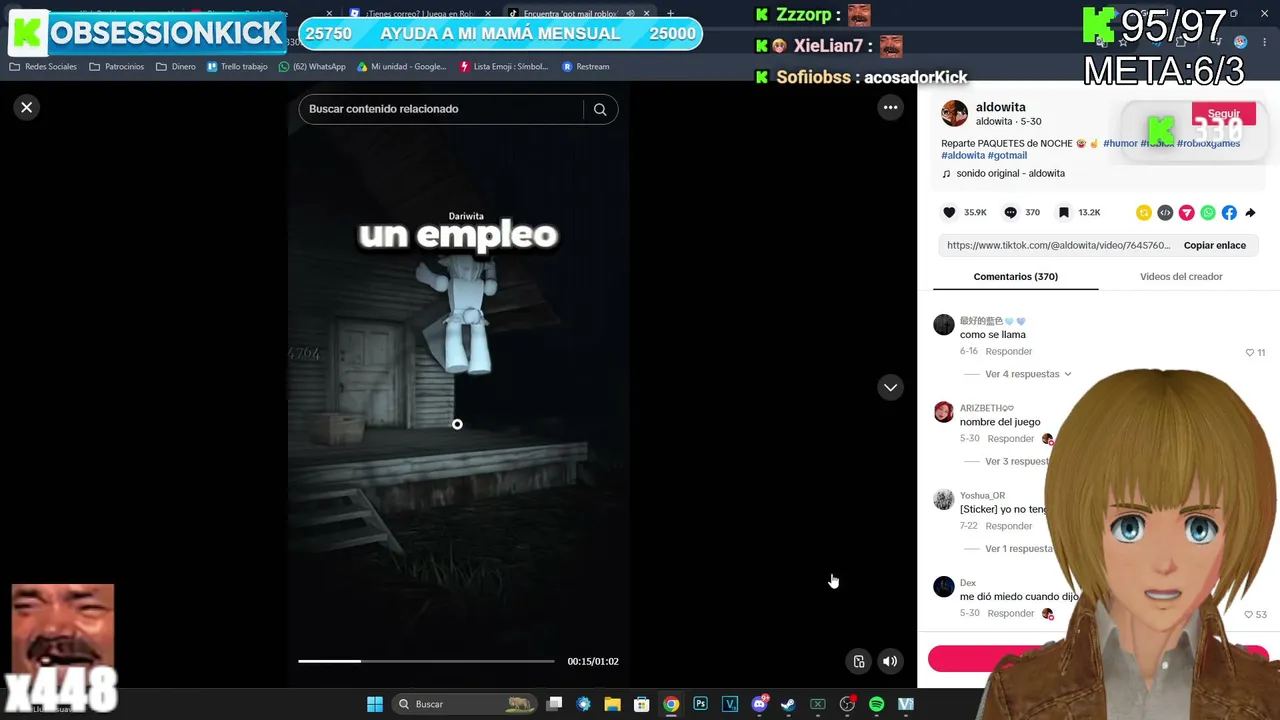
Task: Click the taskbar Buscar search box
Action: point(463,704)
